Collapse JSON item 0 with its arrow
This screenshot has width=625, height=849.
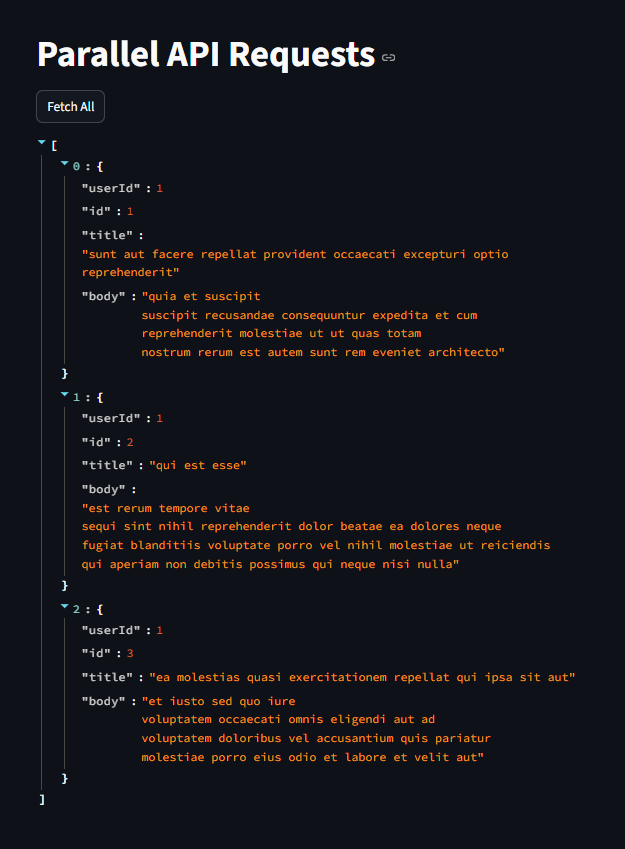click(64, 163)
